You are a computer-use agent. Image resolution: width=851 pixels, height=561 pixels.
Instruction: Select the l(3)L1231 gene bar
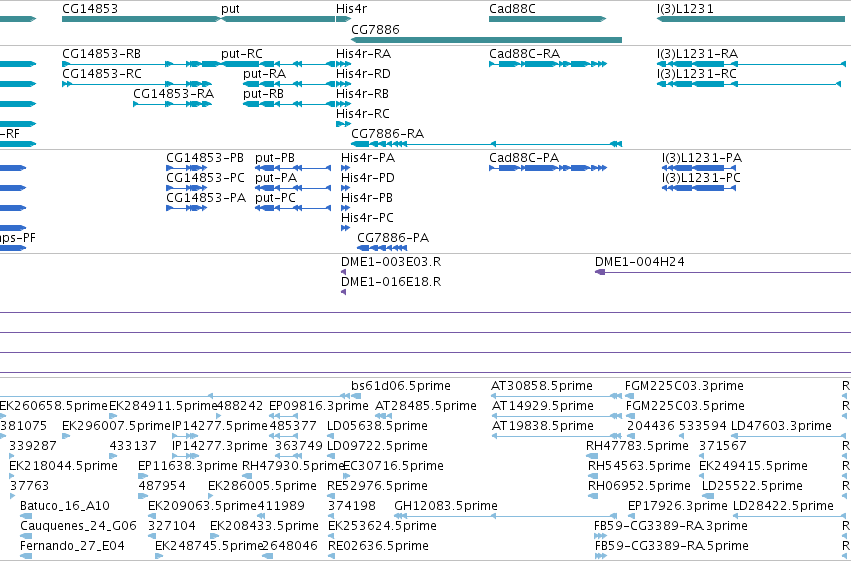(751, 19)
